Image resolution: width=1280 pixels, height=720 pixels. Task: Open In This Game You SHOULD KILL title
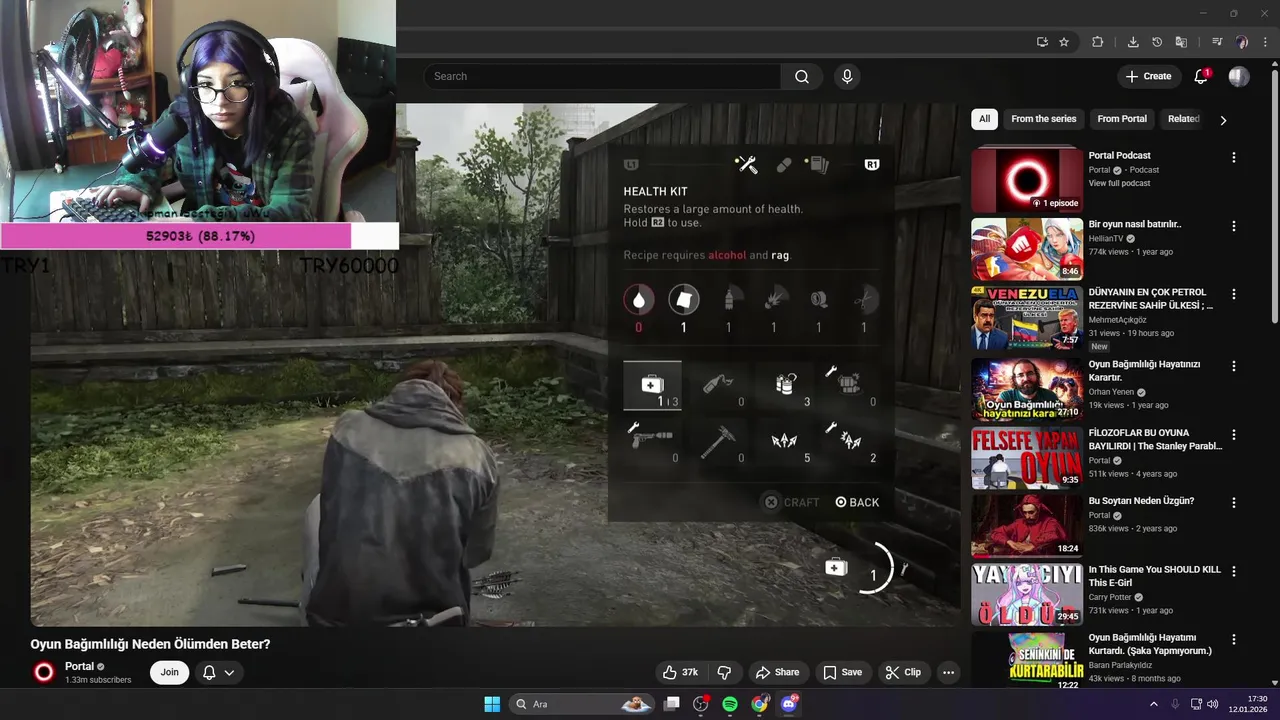(x=1155, y=576)
